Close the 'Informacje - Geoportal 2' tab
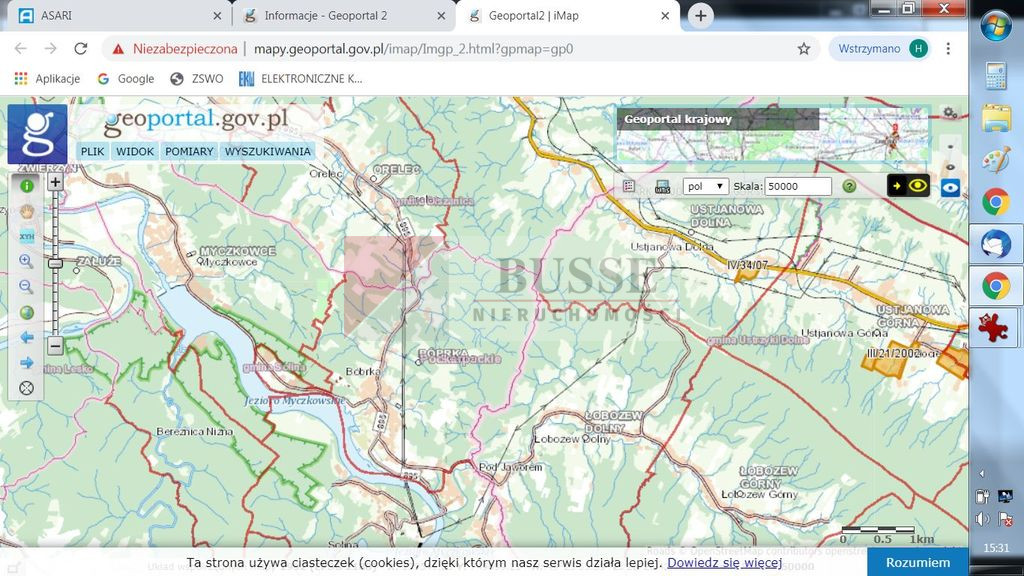This screenshot has height=576, width=1024. [441, 16]
